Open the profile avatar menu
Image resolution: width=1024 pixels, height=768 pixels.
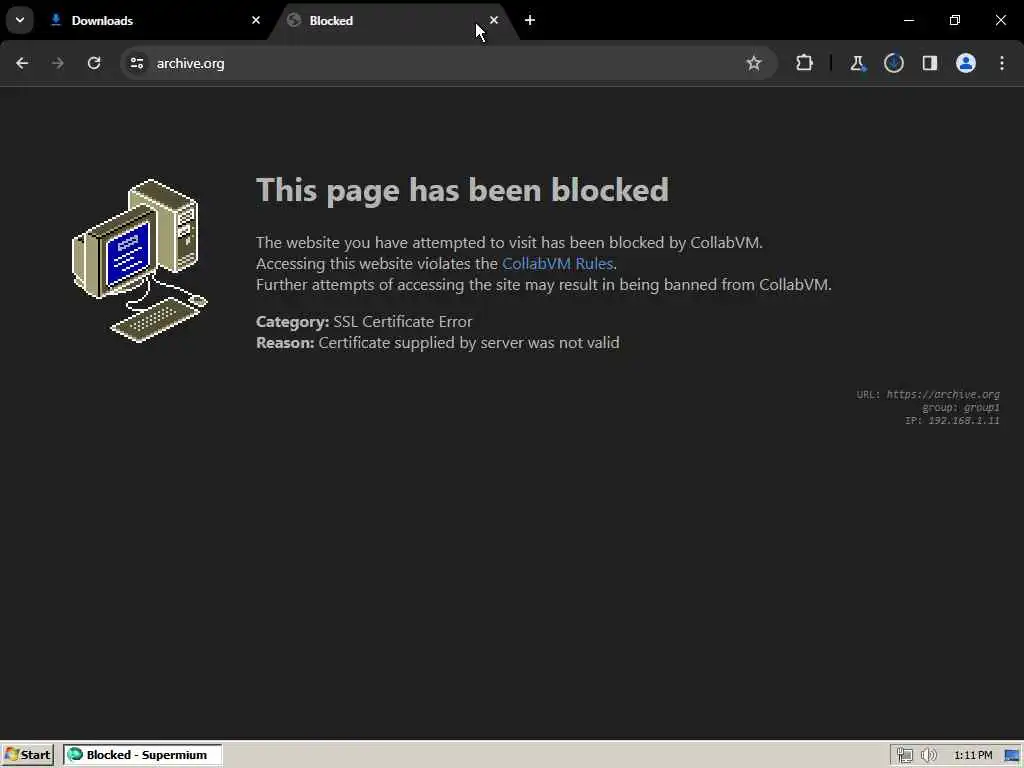coord(966,63)
